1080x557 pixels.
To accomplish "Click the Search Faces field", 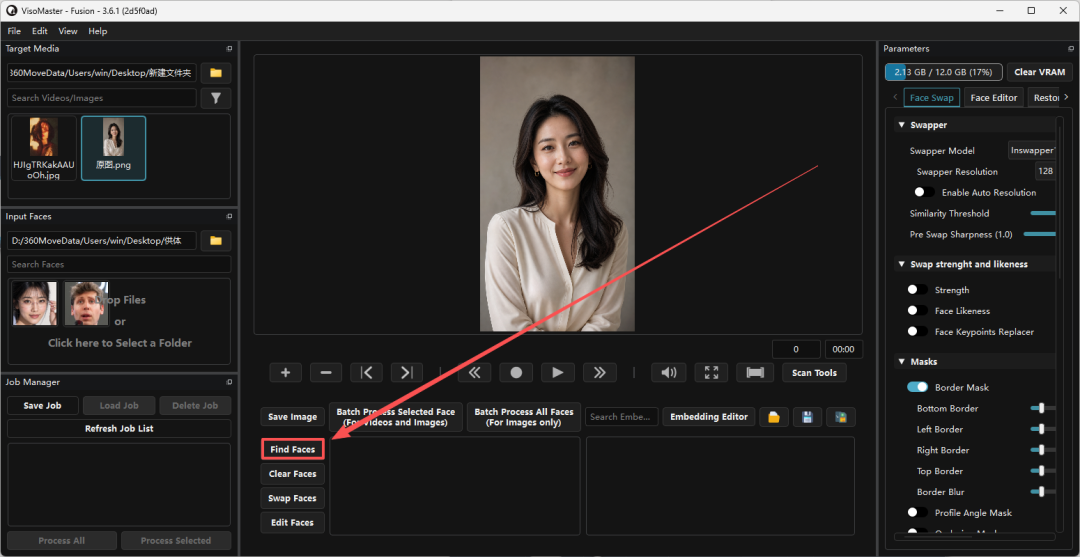I will tap(119, 264).
